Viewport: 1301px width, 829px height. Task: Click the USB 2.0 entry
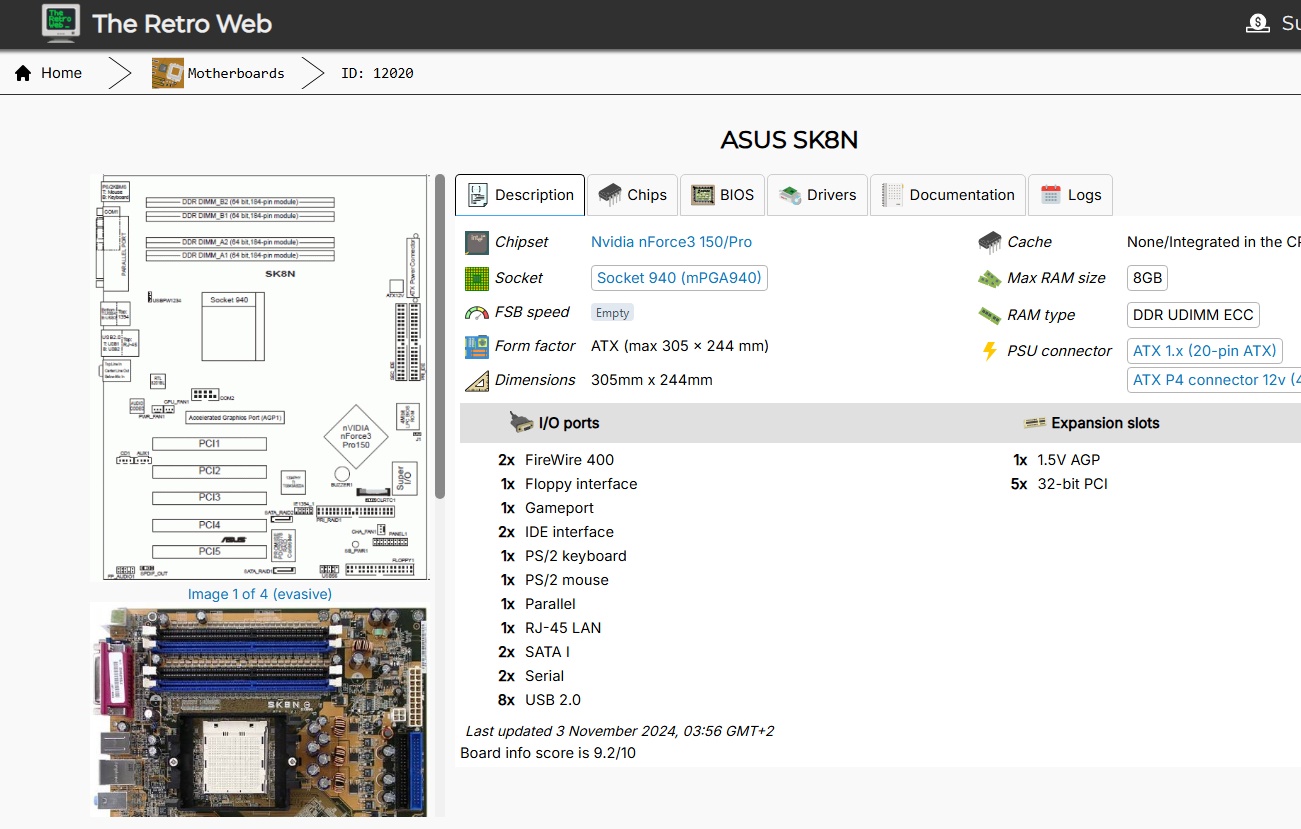[x=539, y=700]
